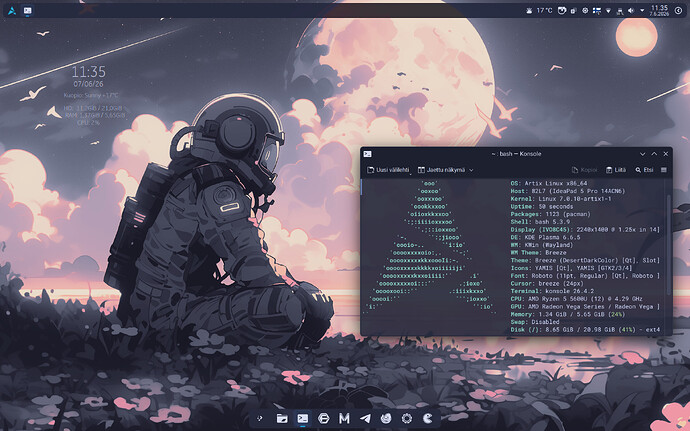Screen dimensions: 690x431
Task: Click the Liitä paste button
Action: 616,170
